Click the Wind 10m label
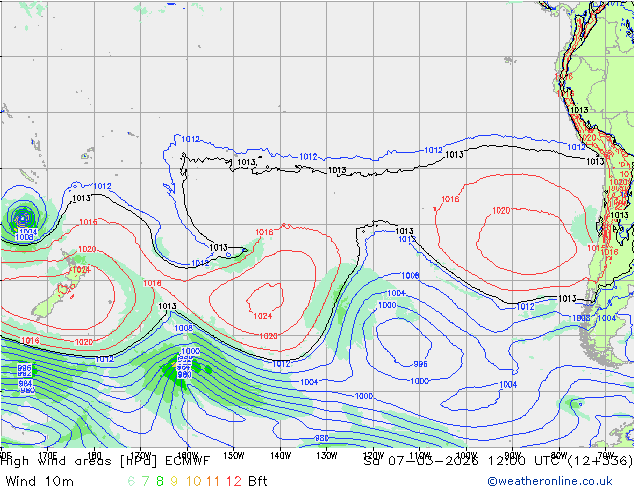Screen dimensions: 634x490 click(x=40, y=481)
